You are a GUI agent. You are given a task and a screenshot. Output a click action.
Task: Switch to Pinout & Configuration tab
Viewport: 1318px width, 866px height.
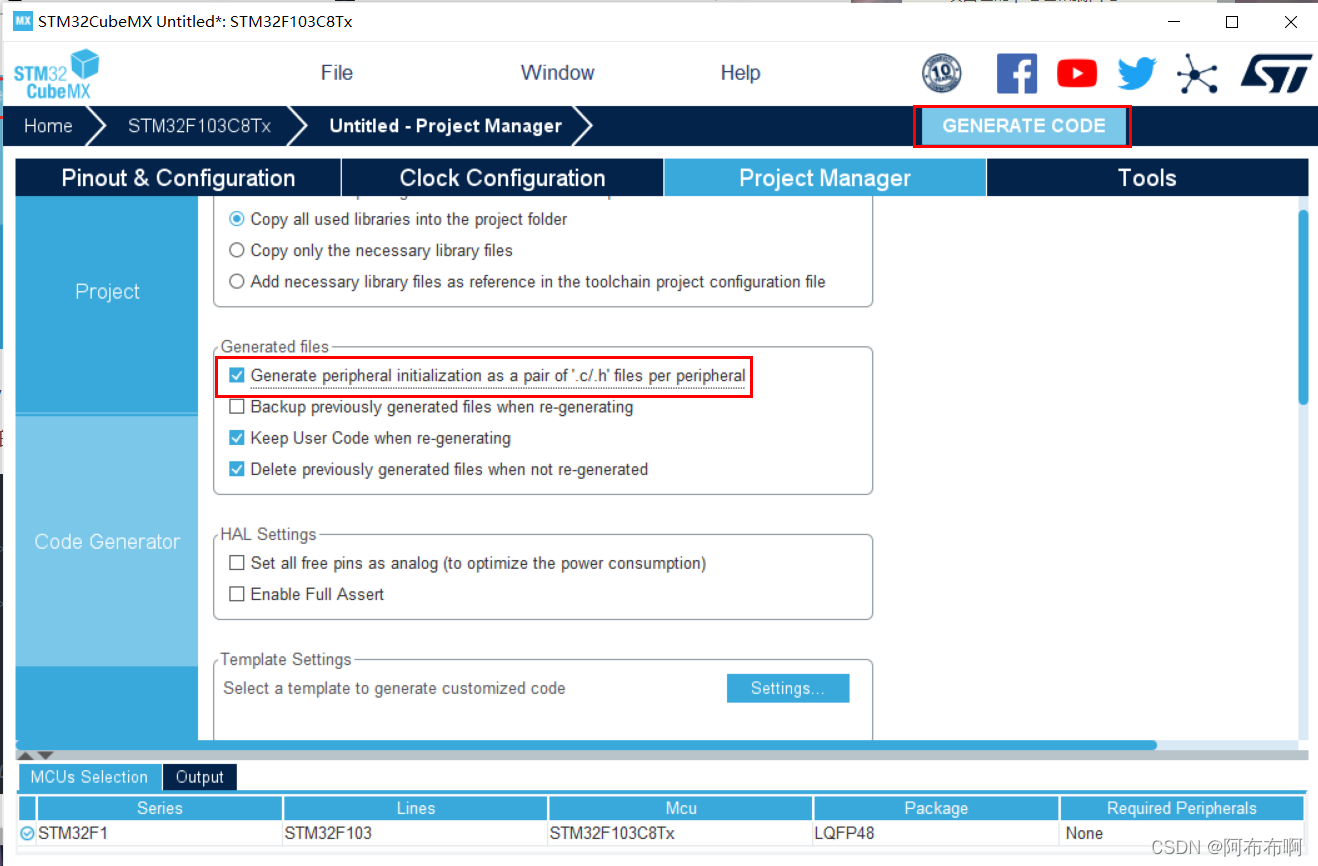[x=178, y=178]
